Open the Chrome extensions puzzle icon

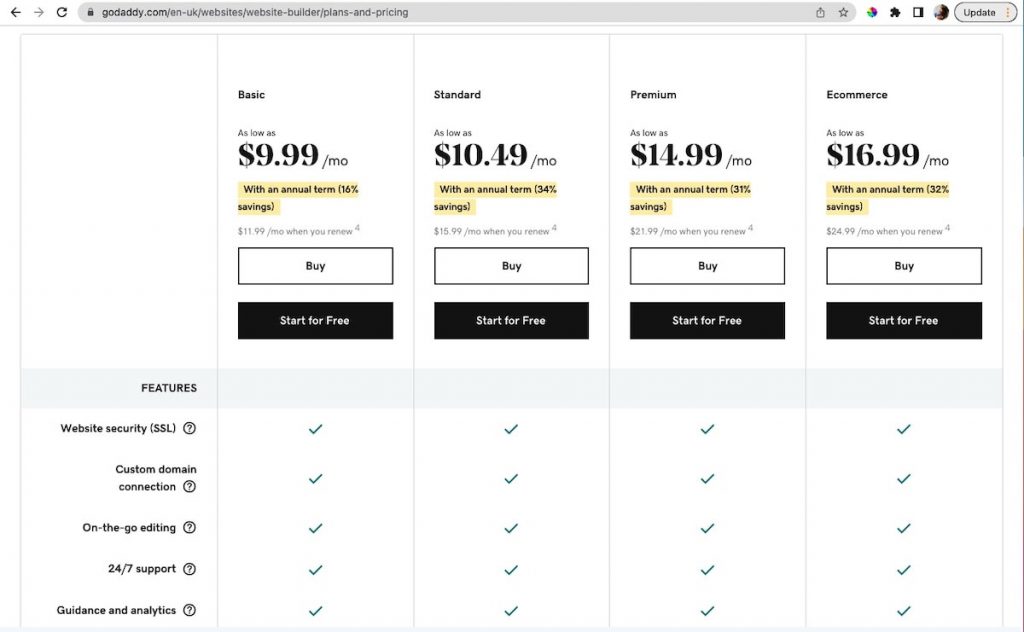pyautogui.click(x=895, y=12)
